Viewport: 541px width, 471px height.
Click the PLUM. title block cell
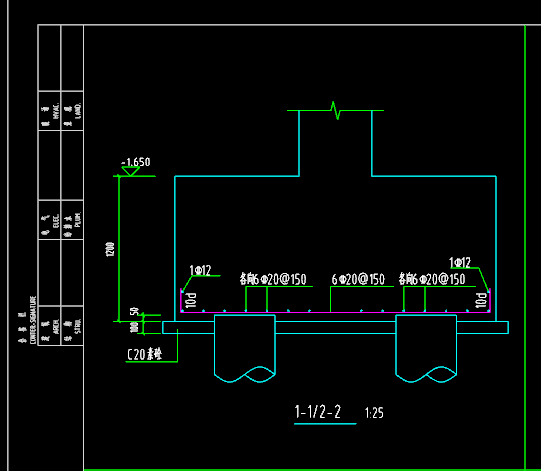point(72,220)
